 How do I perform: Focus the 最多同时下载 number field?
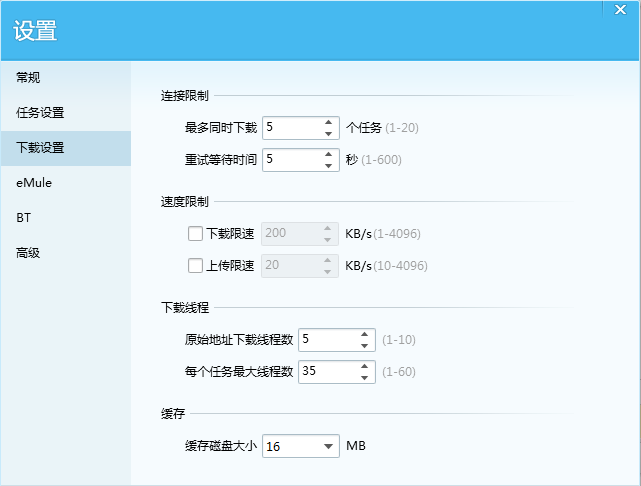coord(301,128)
